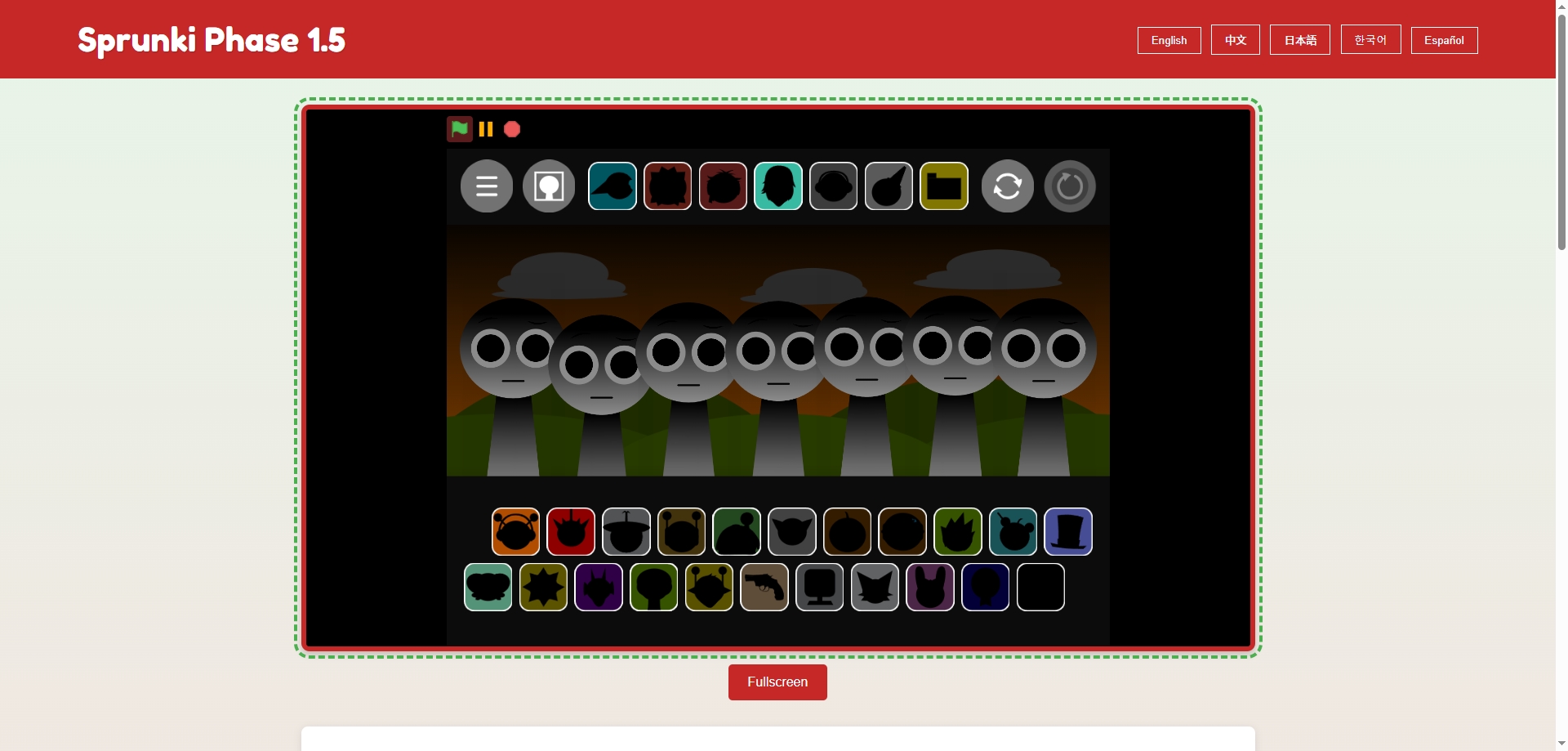Switch language to 한국어
The width and height of the screenshot is (1568, 751).
(1369, 38)
